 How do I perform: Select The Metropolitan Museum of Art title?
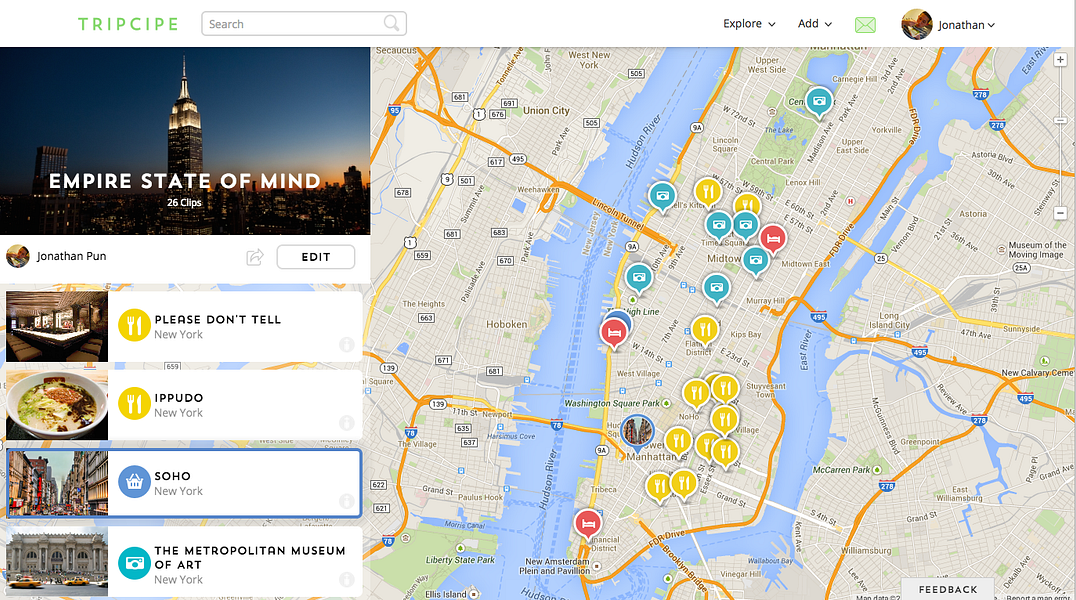[x=250, y=557]
